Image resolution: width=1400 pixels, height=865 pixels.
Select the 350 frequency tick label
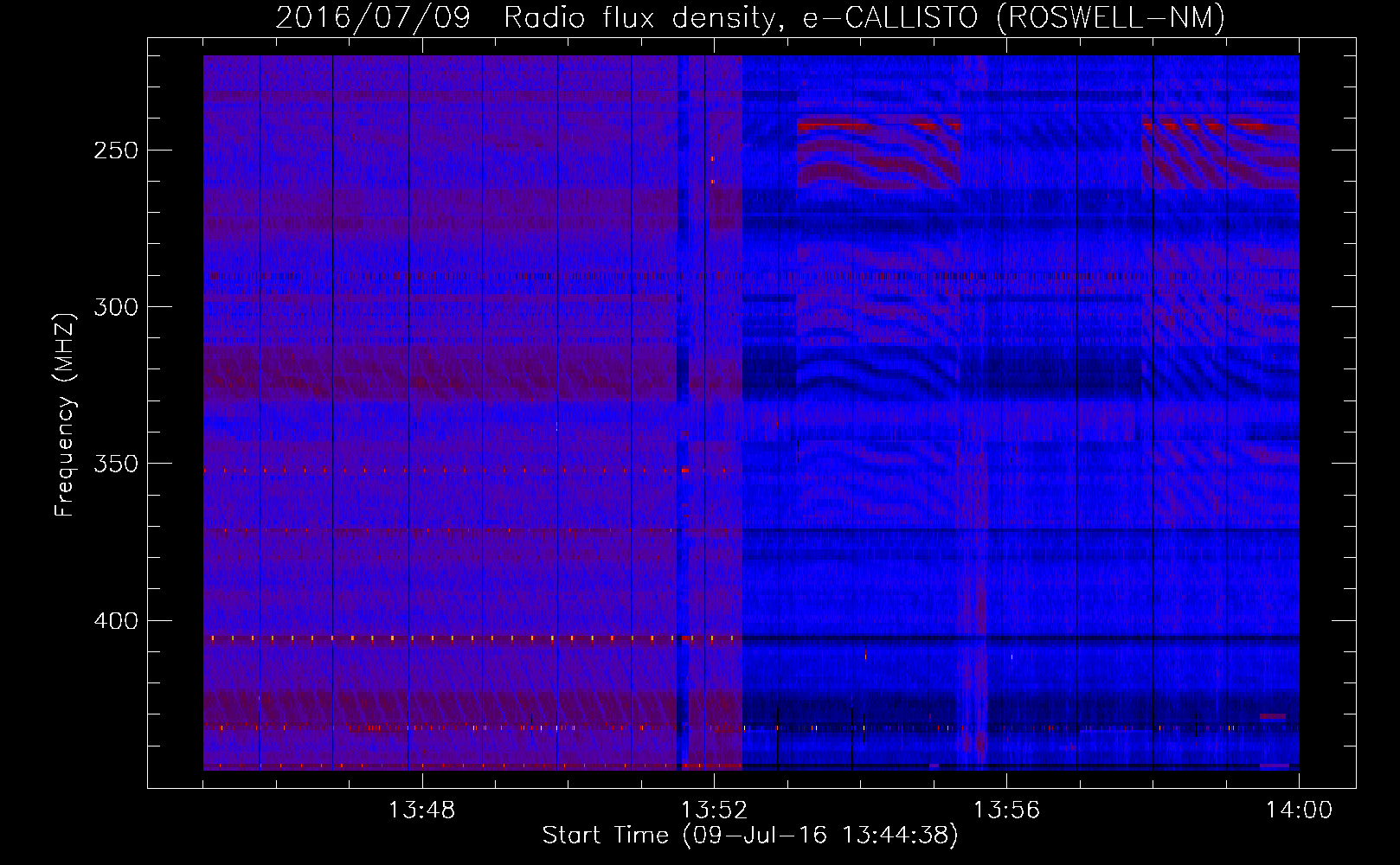pyautogui.click(x=116, y=465)
